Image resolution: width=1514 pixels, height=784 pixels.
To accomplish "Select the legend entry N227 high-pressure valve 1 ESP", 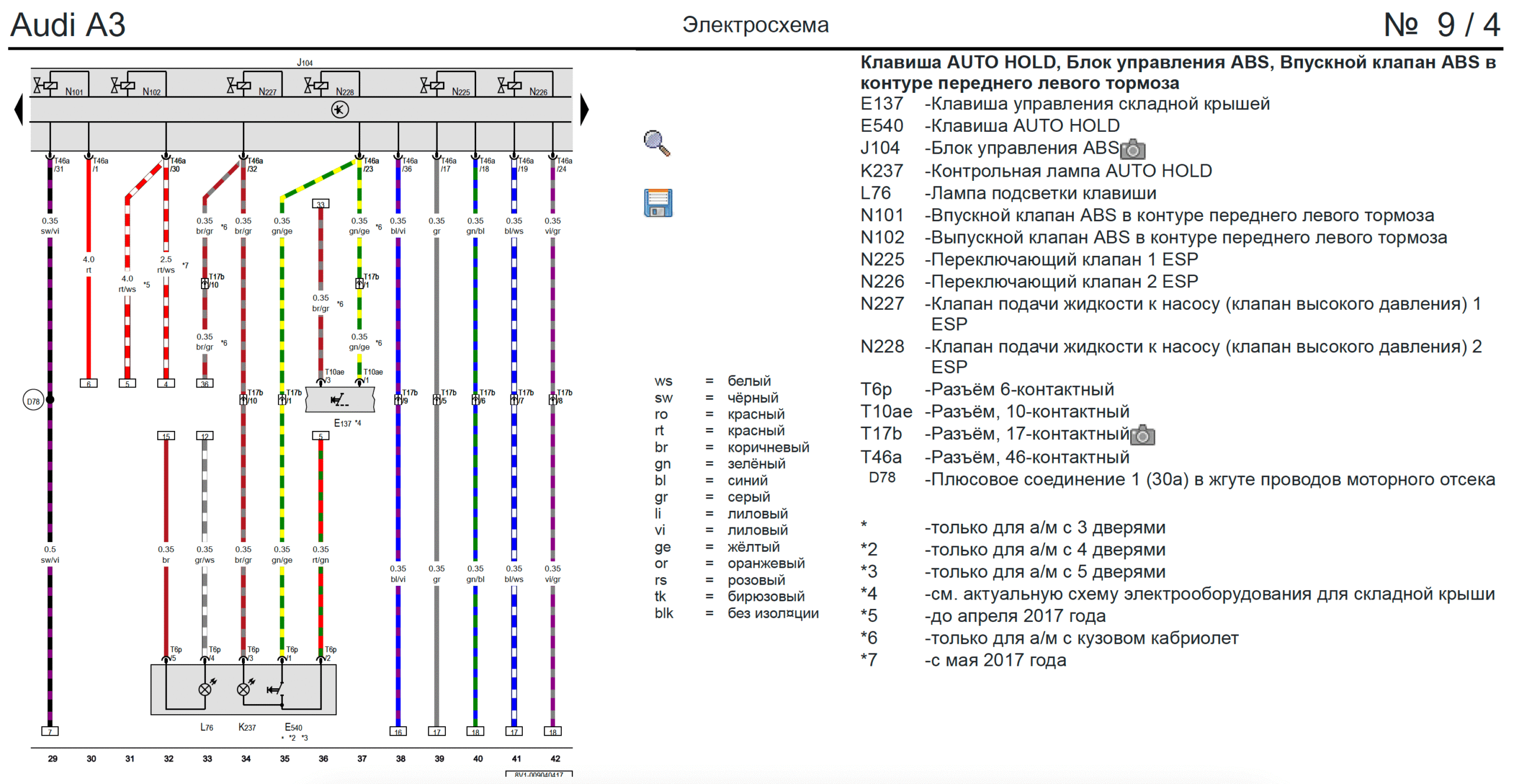I will [1171, 314].
